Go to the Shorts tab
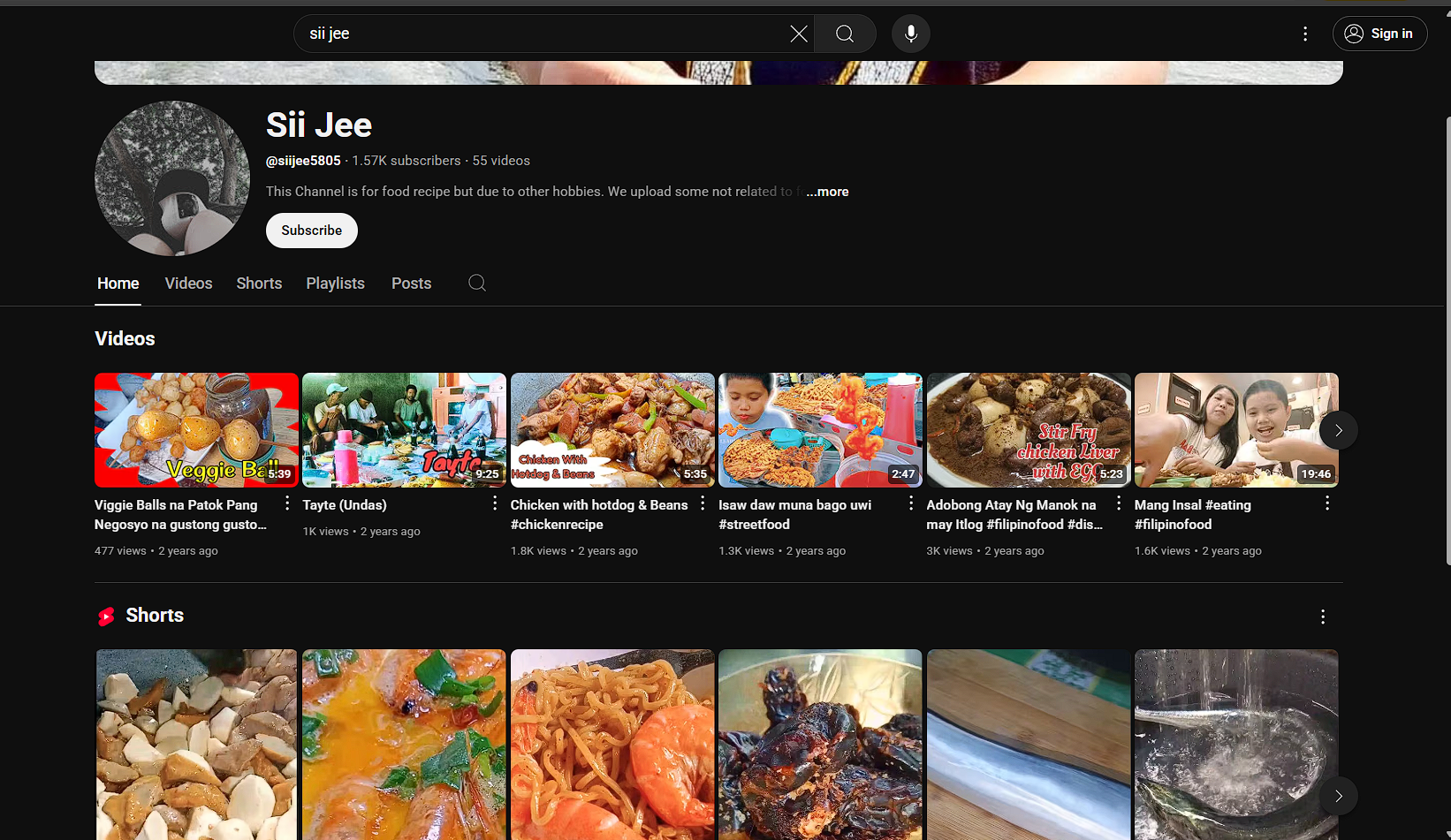 pos(259,284)
